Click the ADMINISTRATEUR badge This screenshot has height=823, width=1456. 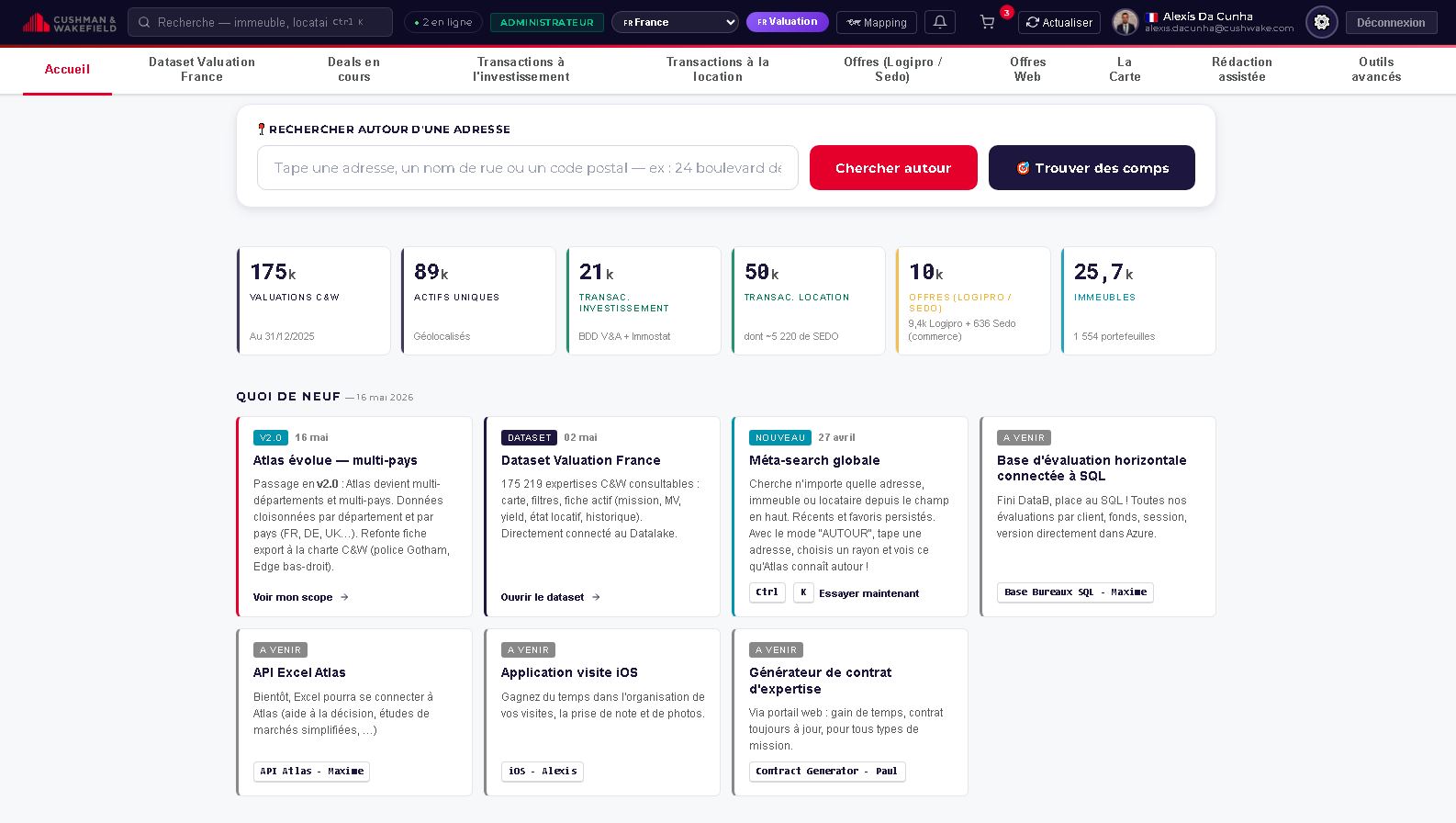click(546, 22)
